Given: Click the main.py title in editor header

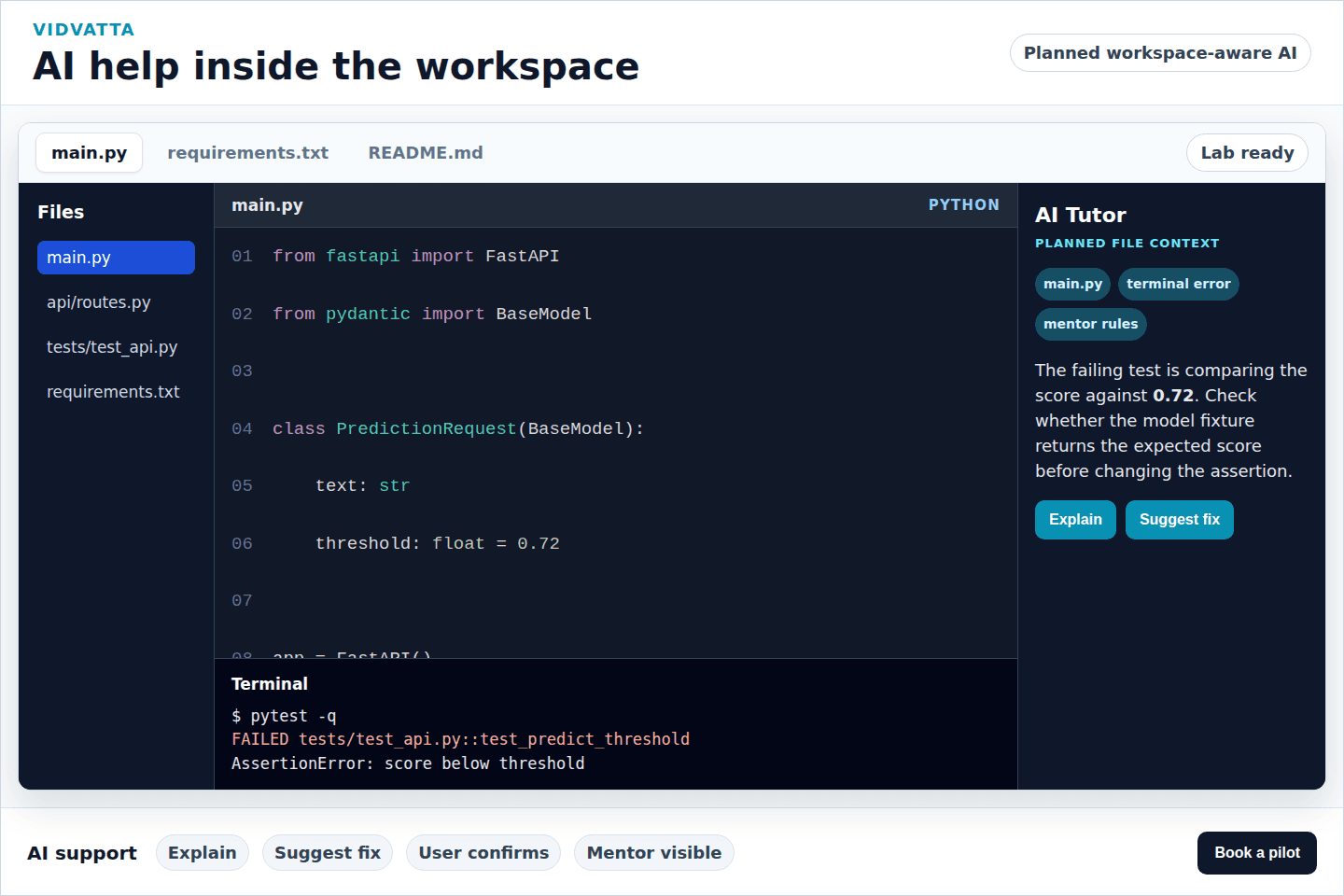Looking at the screenshot, I should point(267,205).
